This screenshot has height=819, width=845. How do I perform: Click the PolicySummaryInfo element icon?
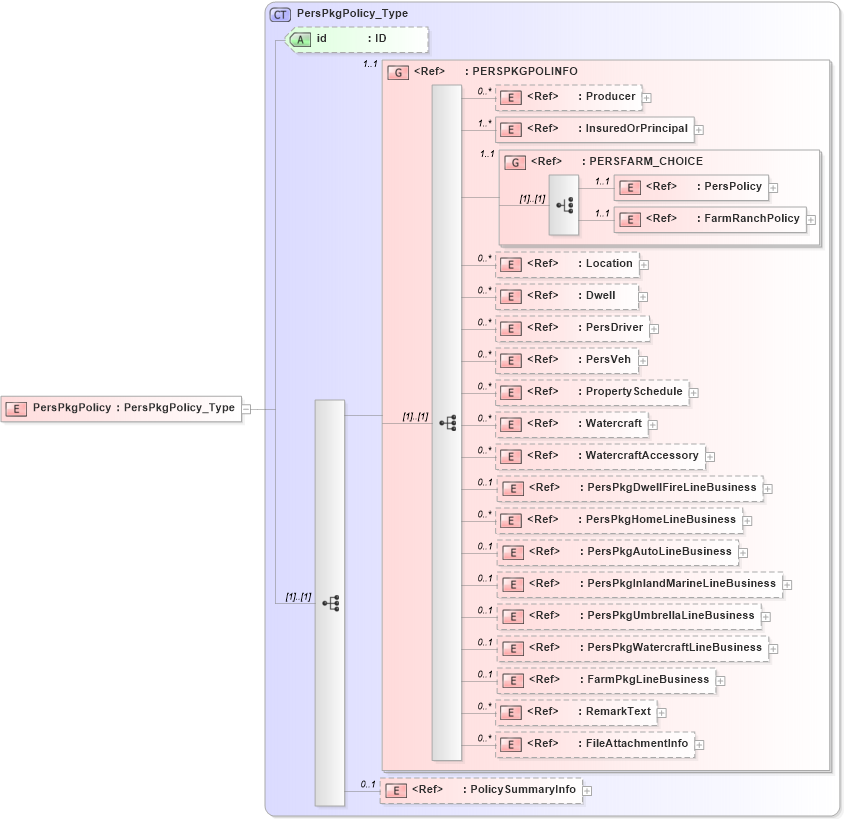395,790
